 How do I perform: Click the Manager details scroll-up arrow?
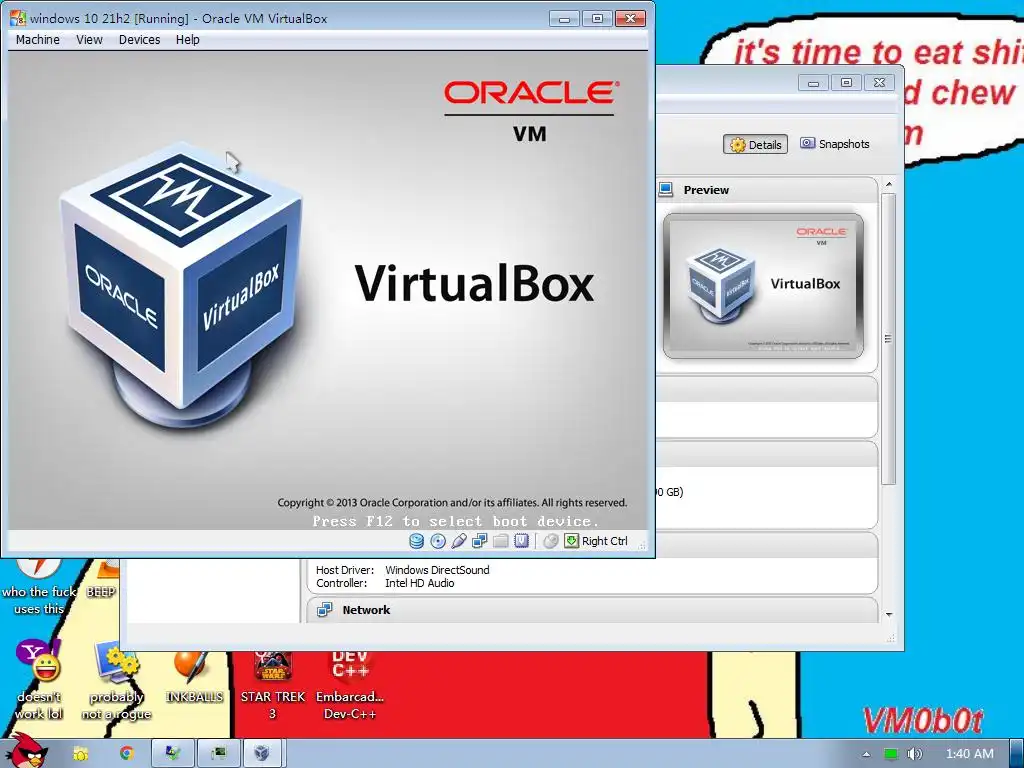(x=888, y=185)
